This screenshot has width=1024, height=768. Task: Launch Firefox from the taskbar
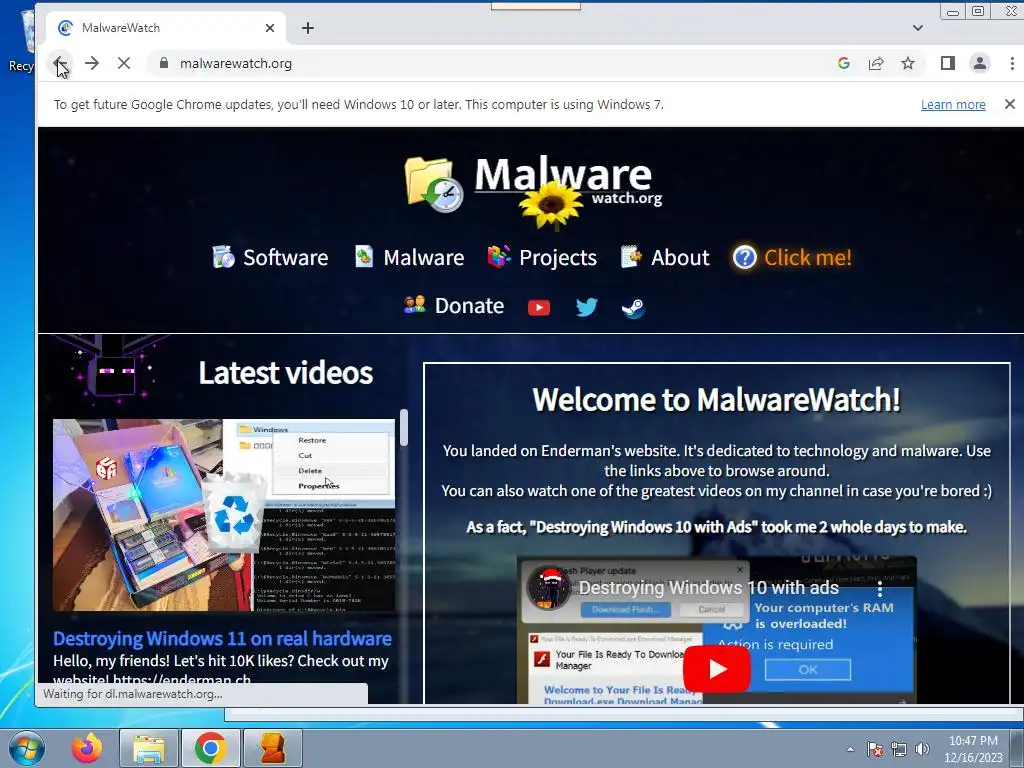[x=87, y=748]
